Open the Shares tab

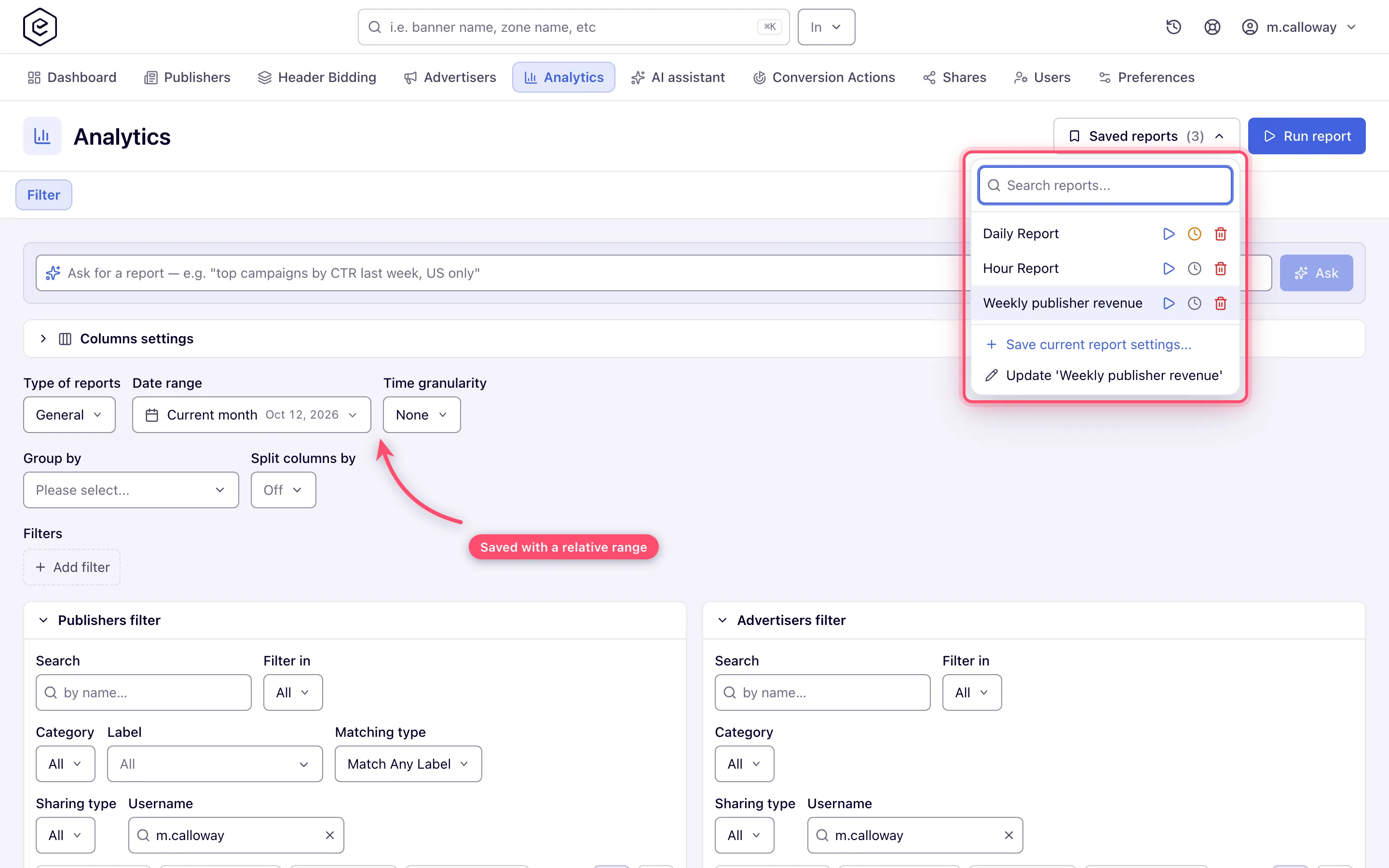pyautogui.click(x=954, y=78)
